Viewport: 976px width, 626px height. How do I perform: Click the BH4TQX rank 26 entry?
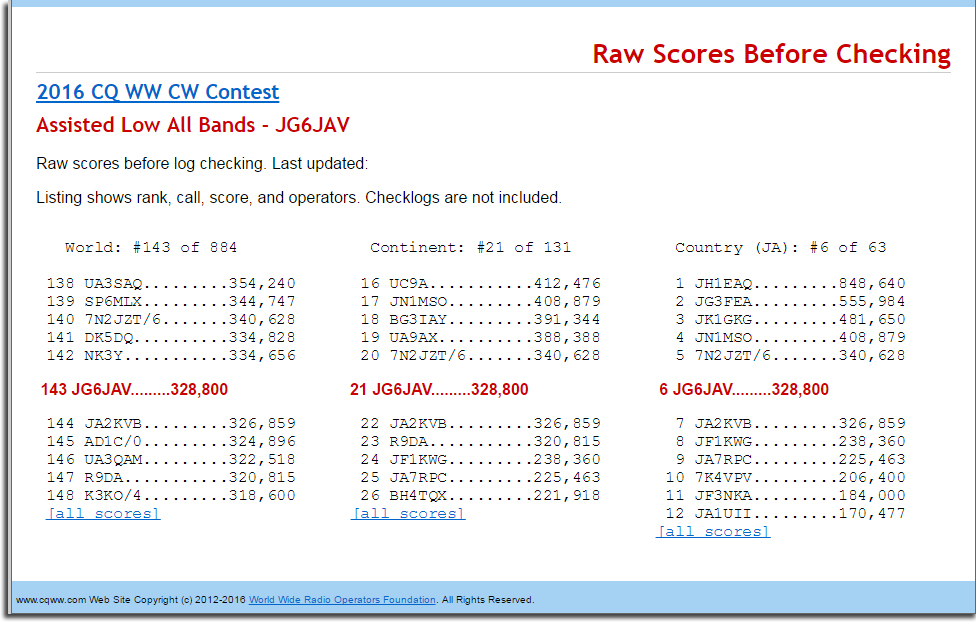click(481, 496)
